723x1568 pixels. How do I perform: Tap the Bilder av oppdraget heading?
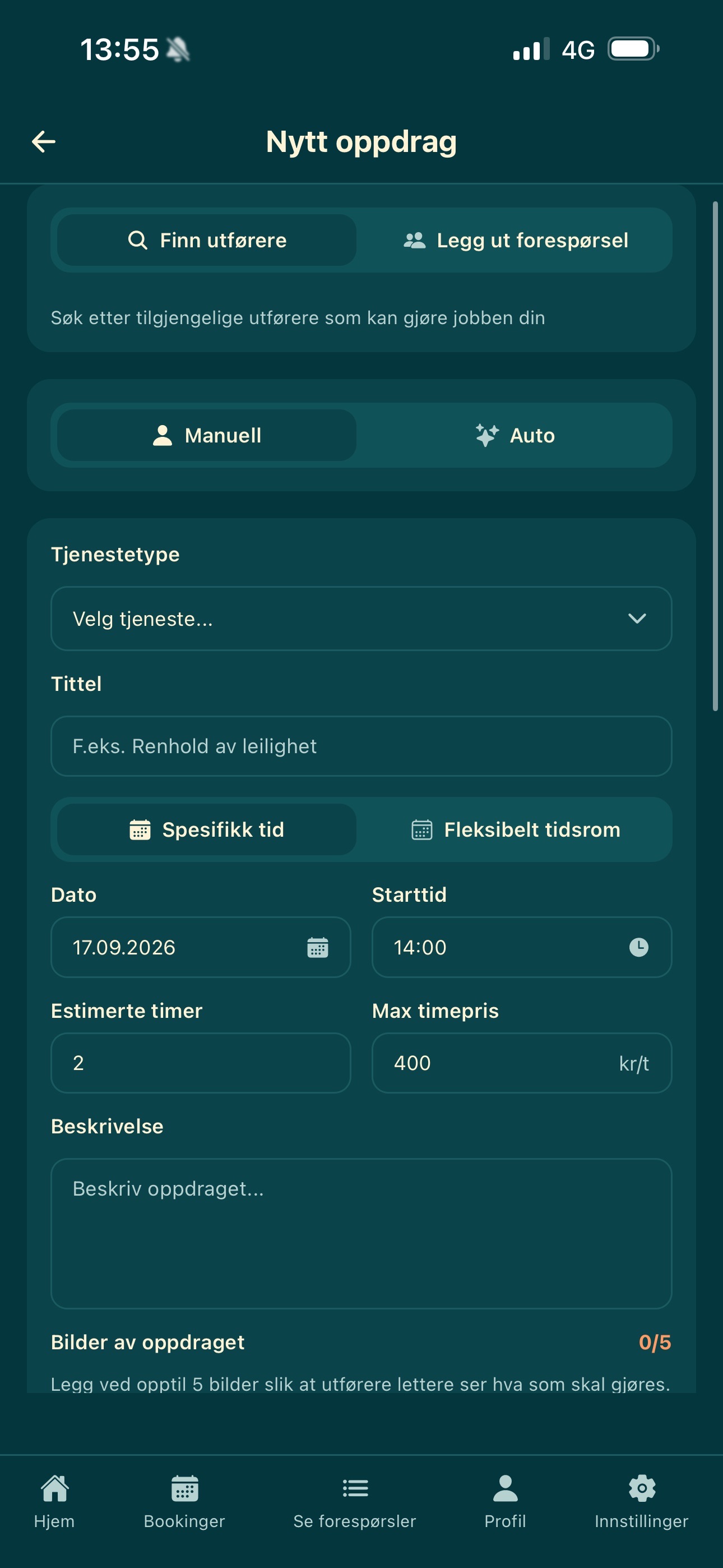148,1342
